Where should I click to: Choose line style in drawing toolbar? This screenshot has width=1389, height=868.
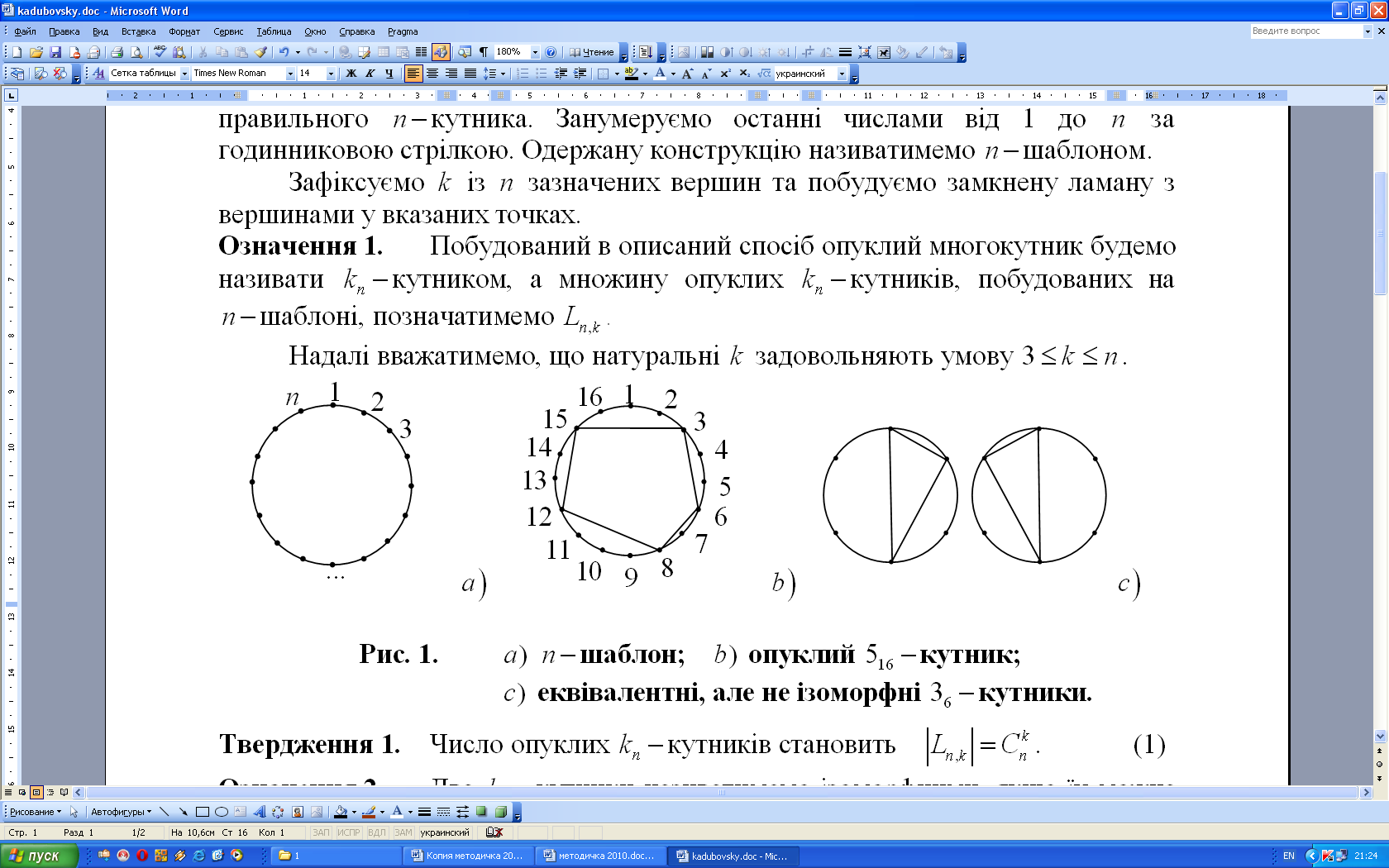[x=424, y=812]
